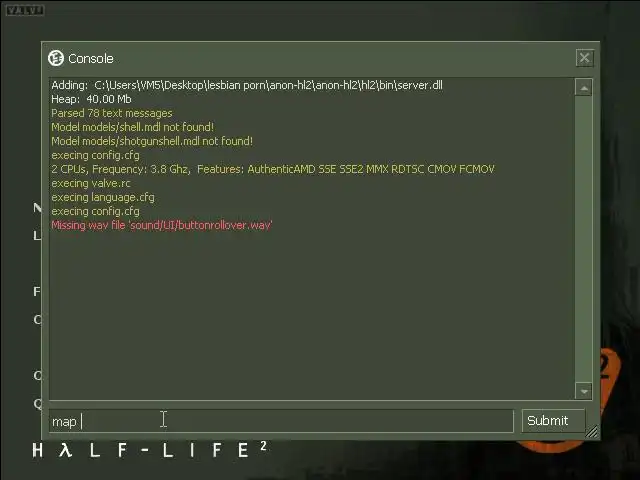
Task: Select the partially hidden "N" main menu item
Action: tap(38, 208)
